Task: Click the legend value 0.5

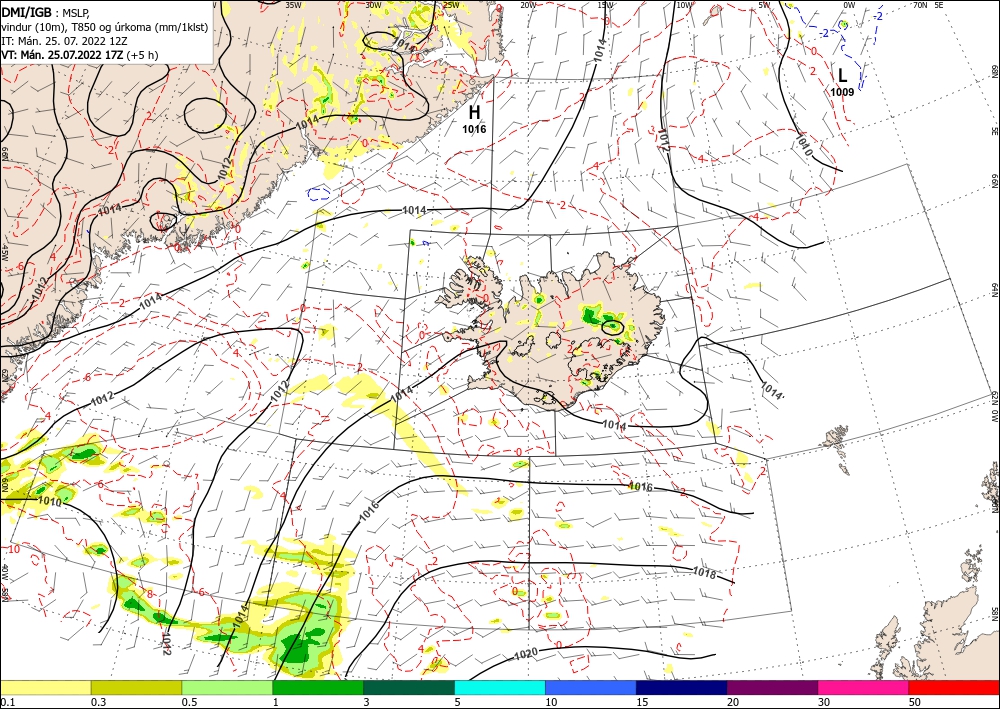Action: [x=189, y=702]
